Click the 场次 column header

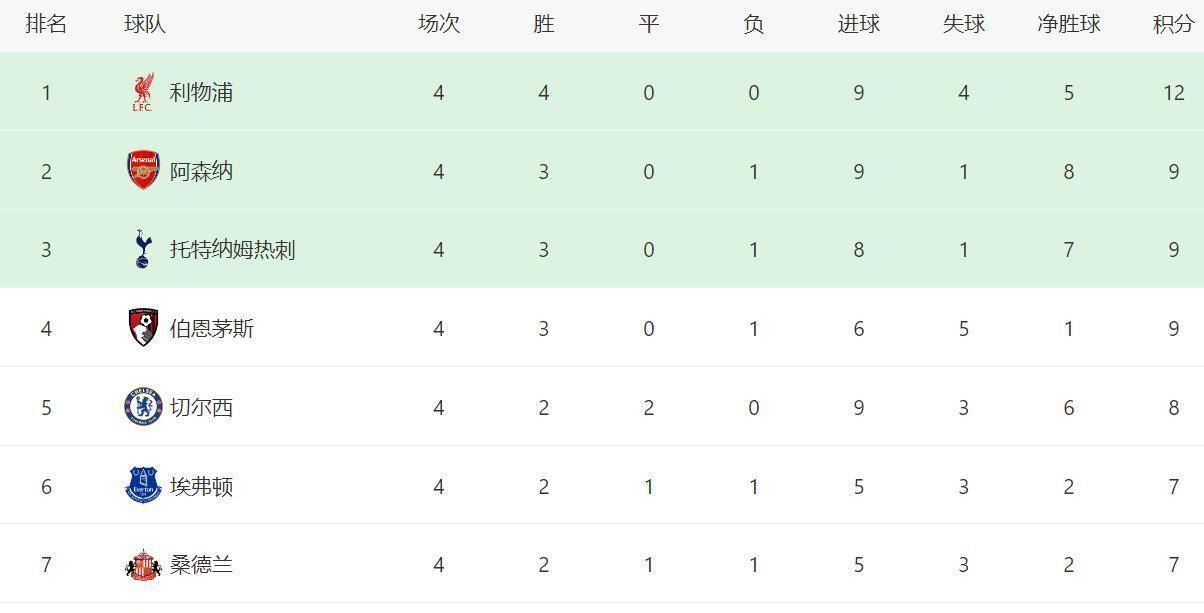[438, 24]
